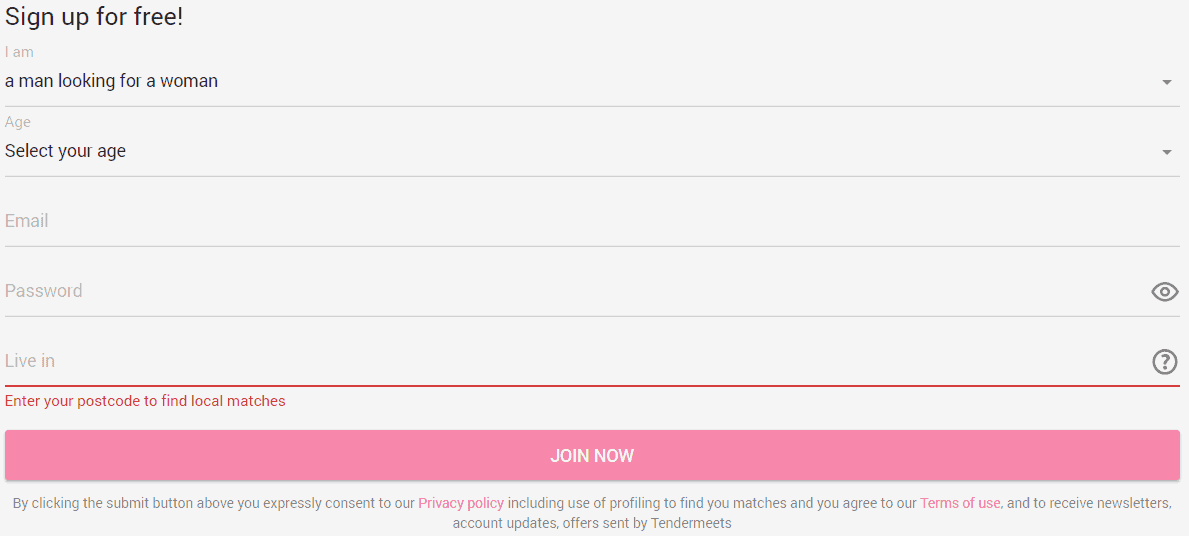The image size is (1189, 536).
Task: Click the 'Age' field label
Action: point(17,122)
